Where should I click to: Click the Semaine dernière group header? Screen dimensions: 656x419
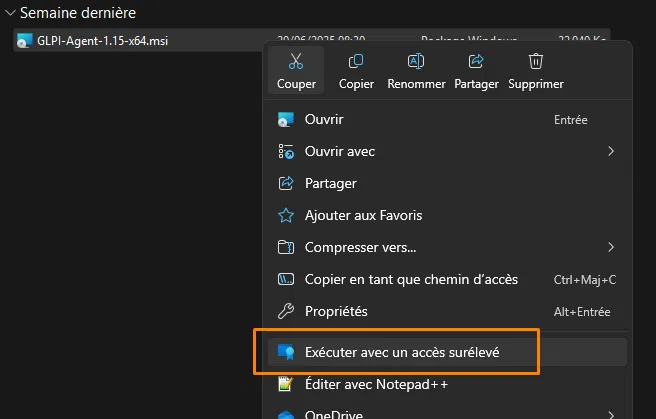coord(78,13)
